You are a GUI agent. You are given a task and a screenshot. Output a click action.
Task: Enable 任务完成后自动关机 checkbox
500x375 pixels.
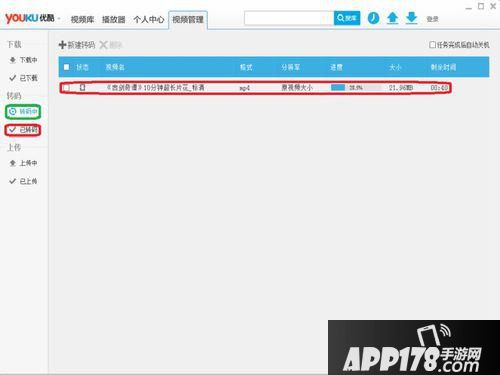[x=432, y=45]
